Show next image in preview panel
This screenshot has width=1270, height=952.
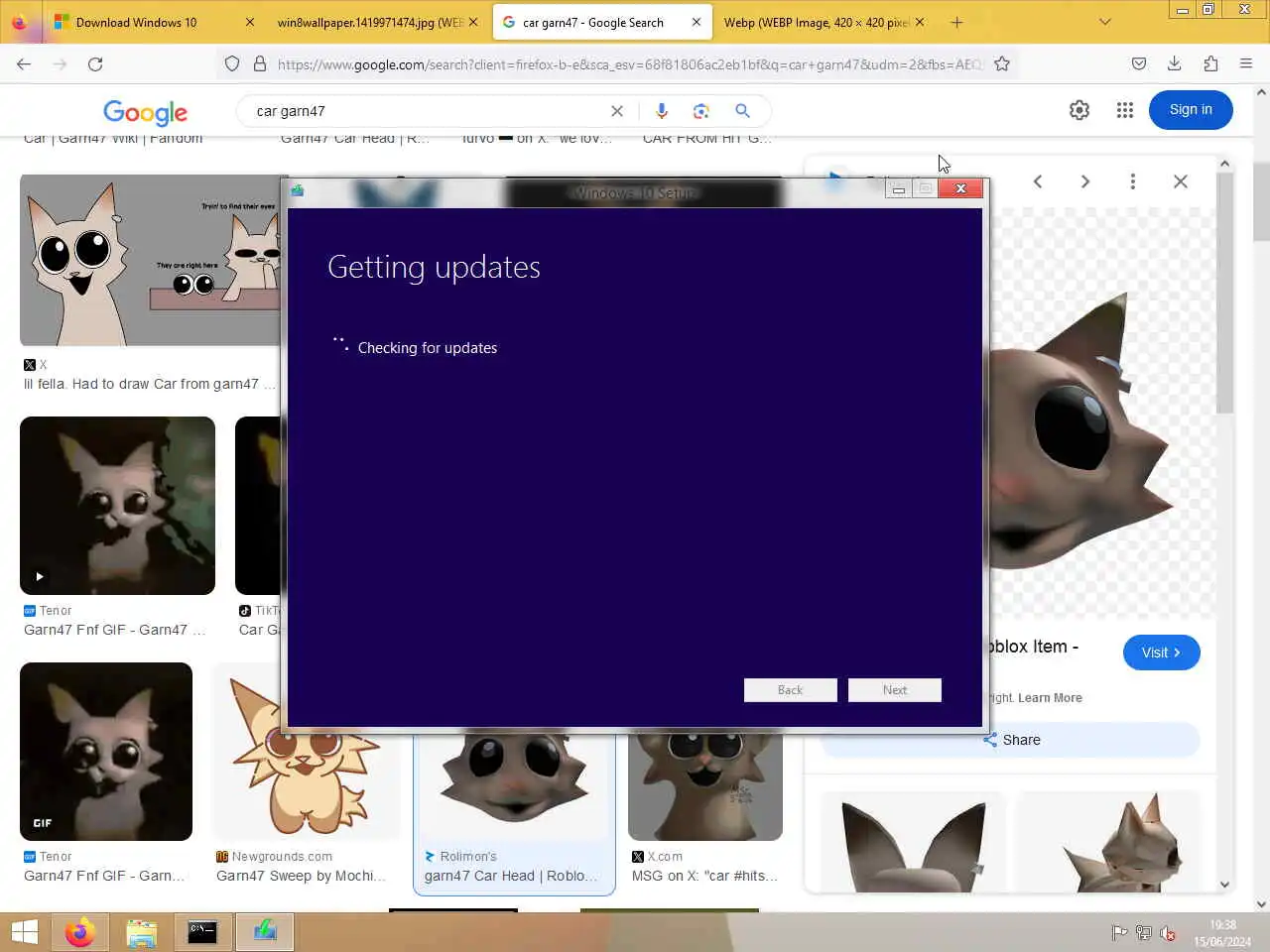(x=1085, y=181)
